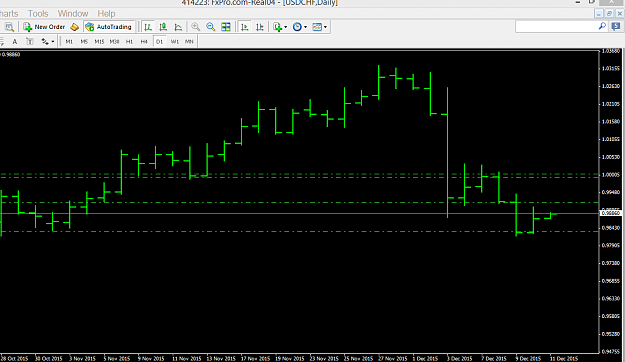
Task: Toggle chart shift from right border
Action: (x=260, y=27)
